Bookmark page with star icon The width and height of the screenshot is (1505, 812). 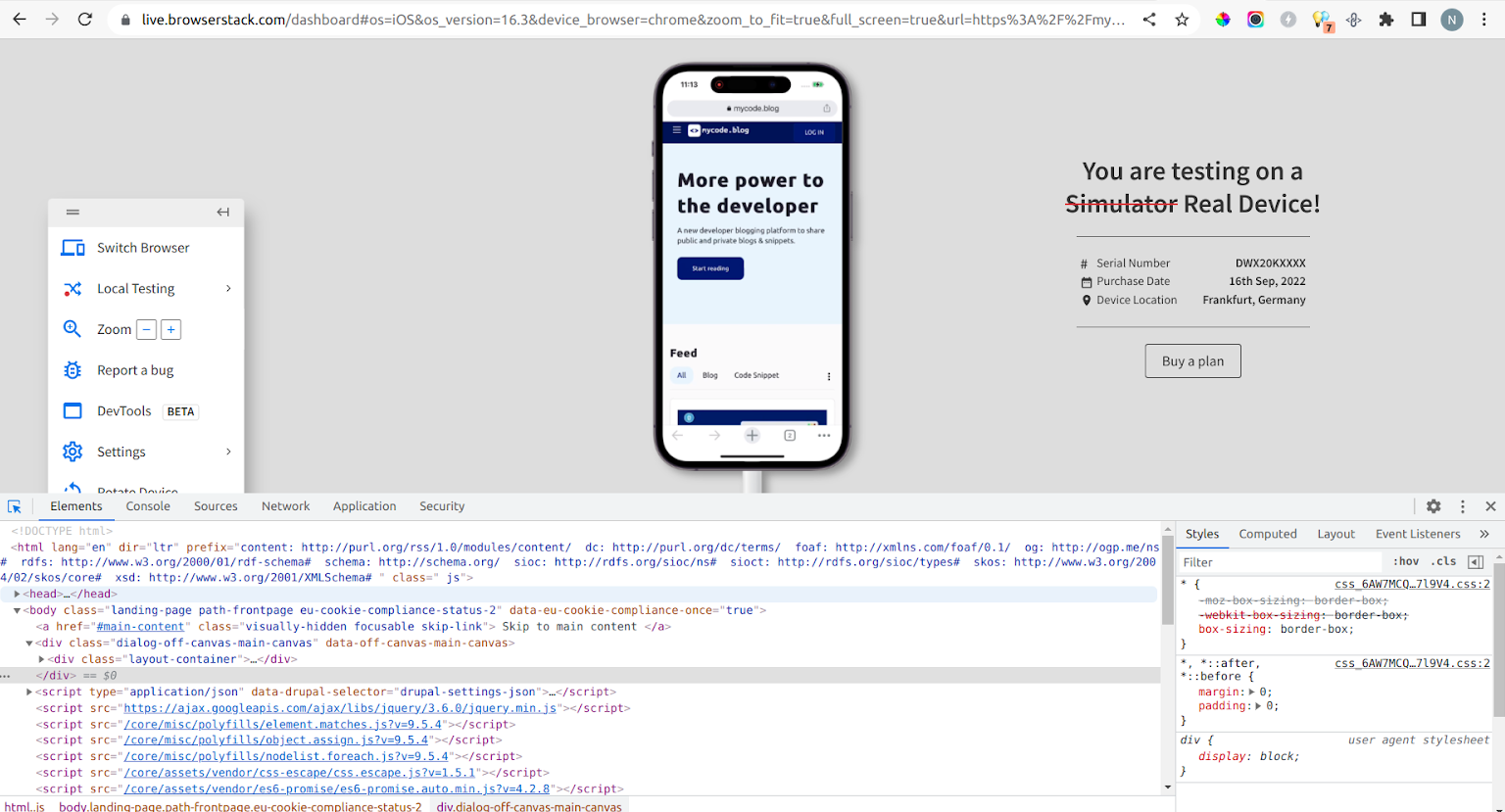click(x=1183, y=20)
